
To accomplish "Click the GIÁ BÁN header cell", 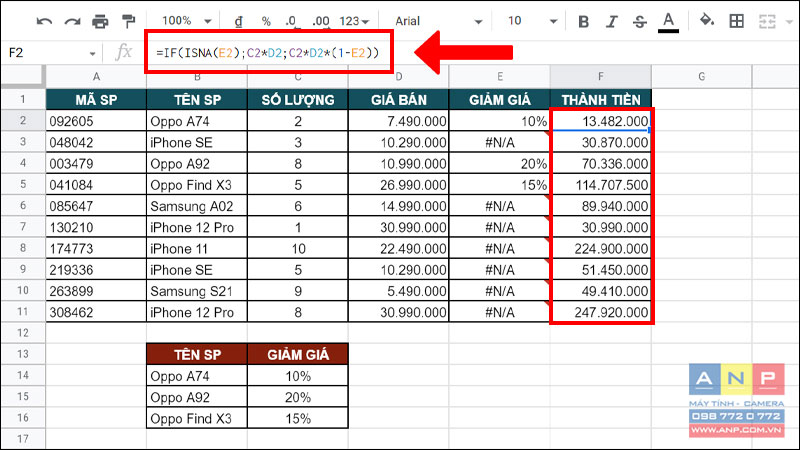I will (398, 99).
